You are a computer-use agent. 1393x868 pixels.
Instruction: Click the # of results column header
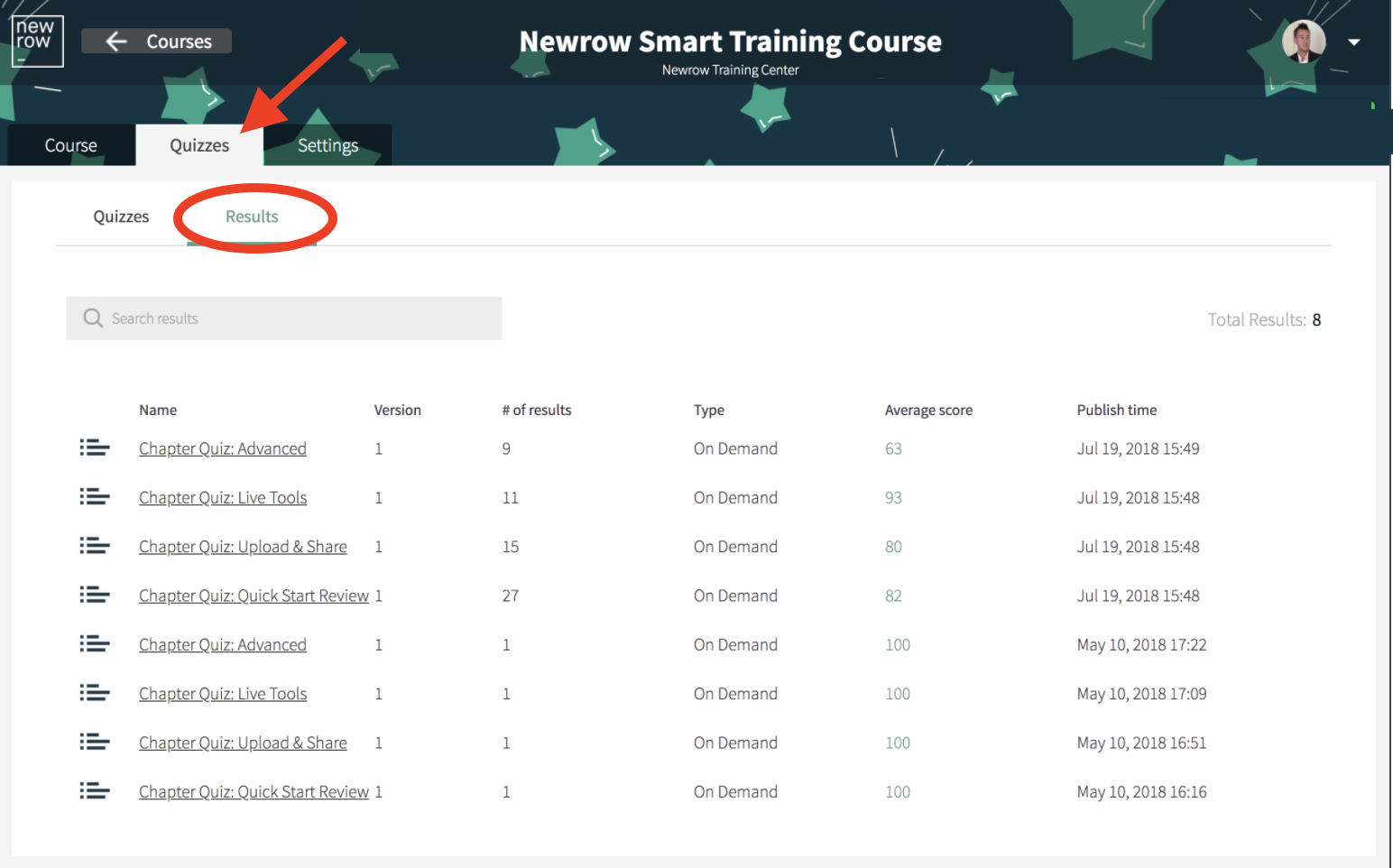point(537,410)
